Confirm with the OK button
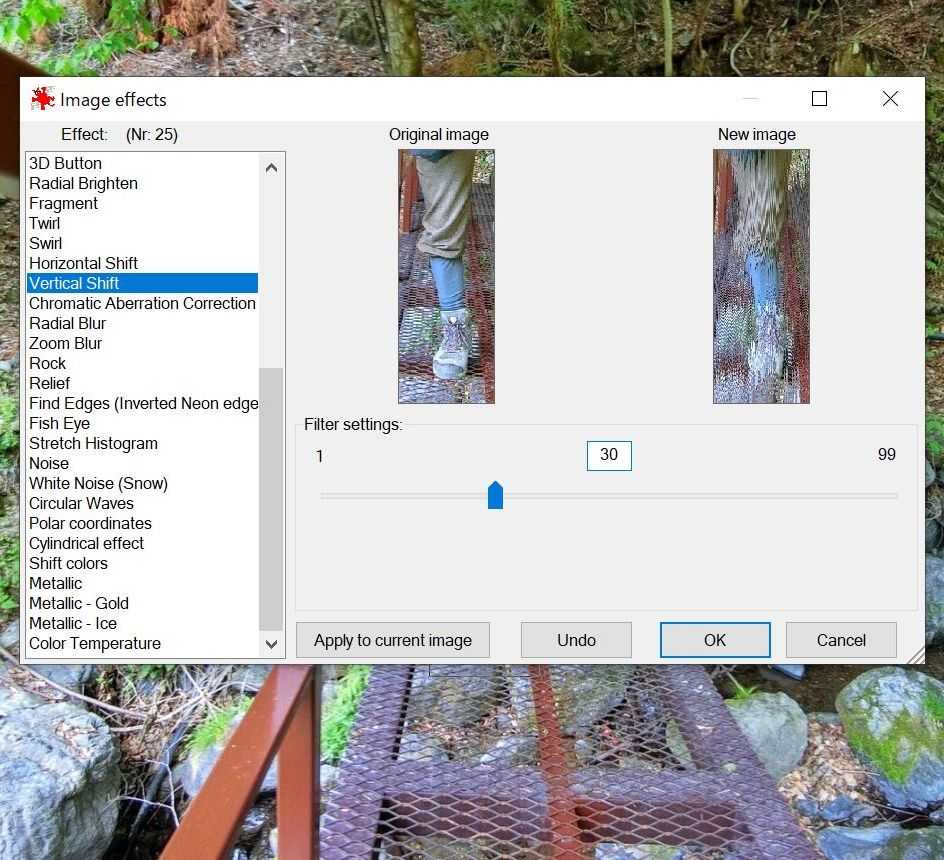The width and height of the screenshot is (944, 860). point(714,640)
